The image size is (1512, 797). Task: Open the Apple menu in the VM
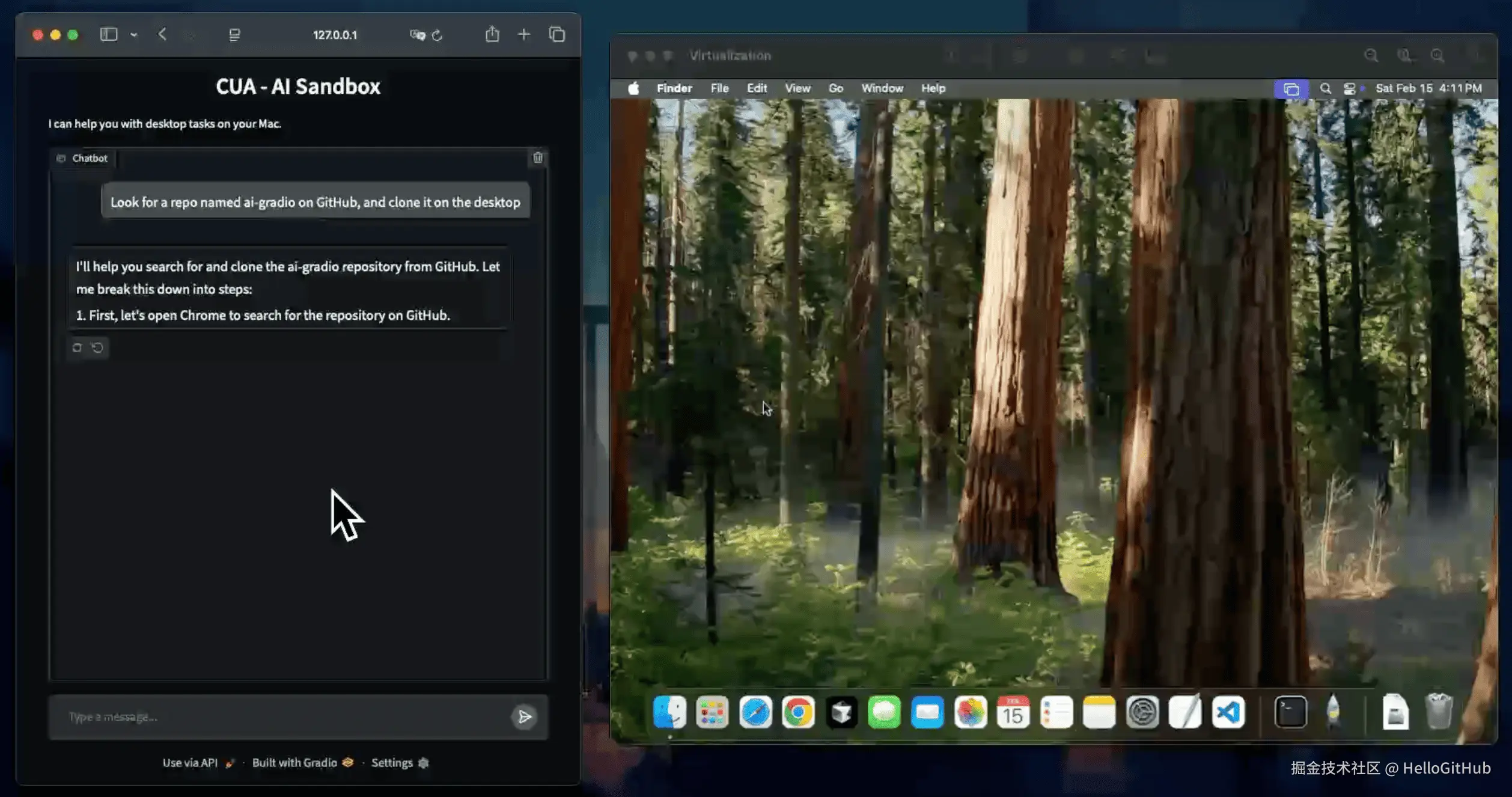click(x=633, y=88)
